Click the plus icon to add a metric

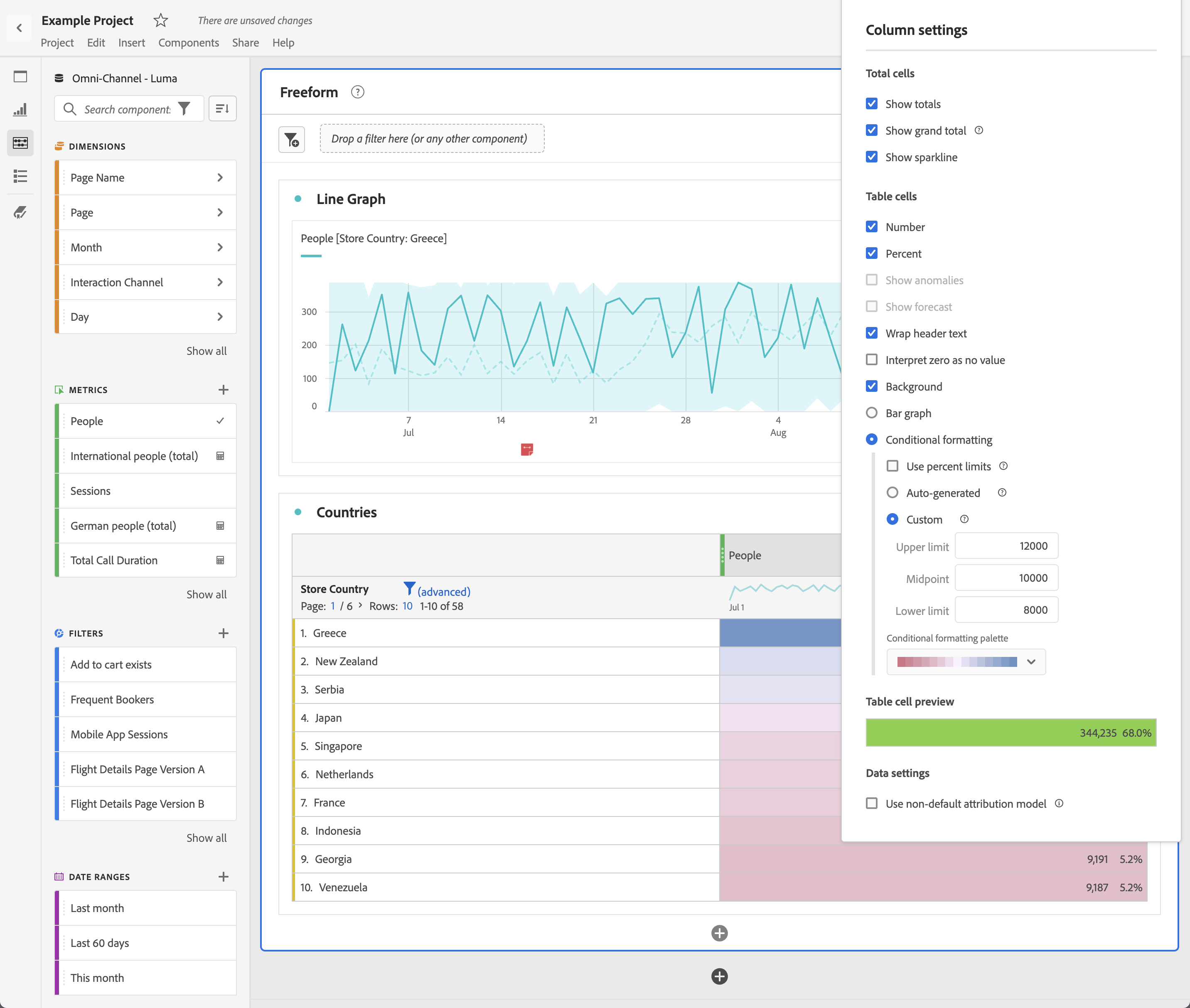[224, 390]
